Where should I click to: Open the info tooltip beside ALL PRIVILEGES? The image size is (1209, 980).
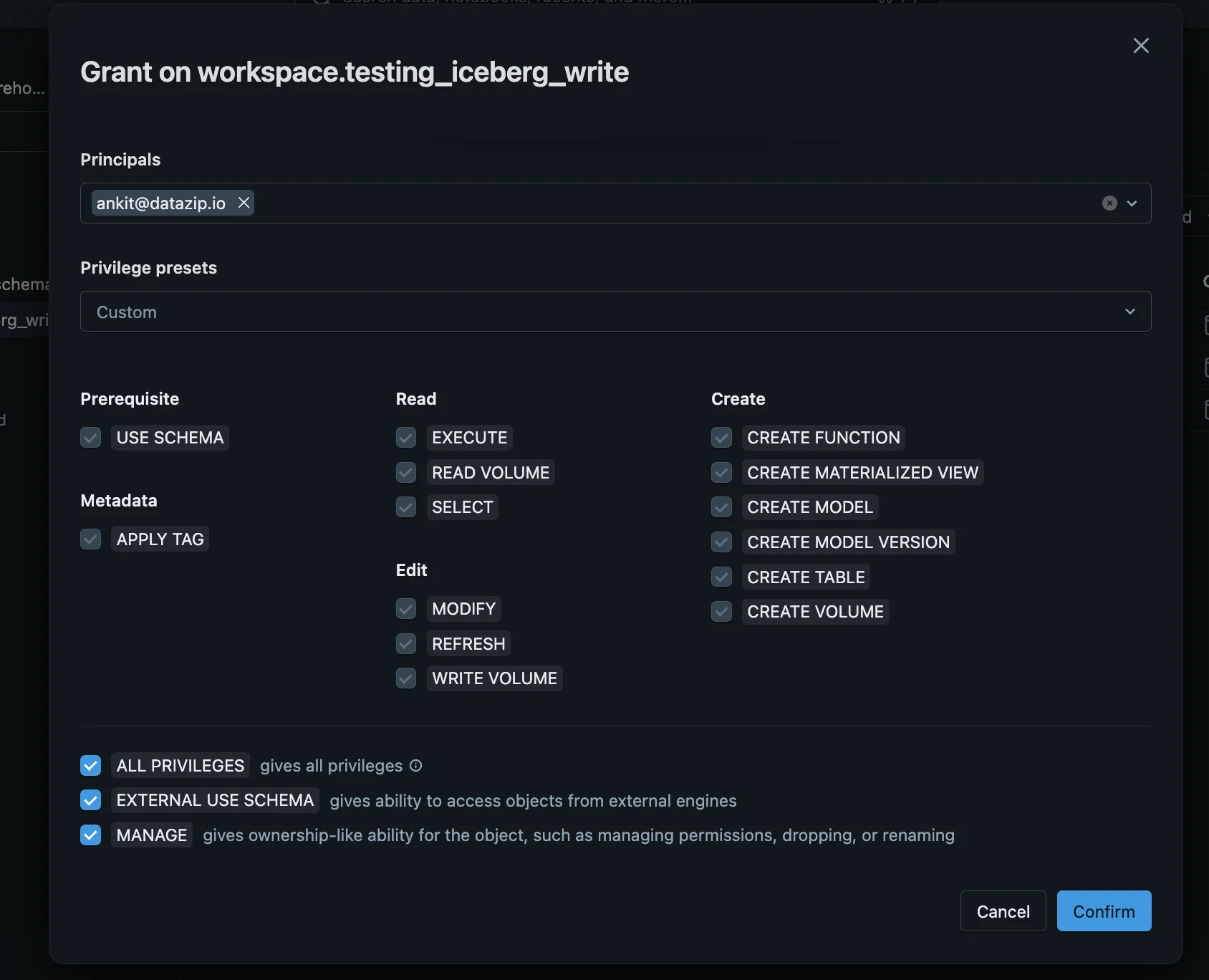coord(415,766)
